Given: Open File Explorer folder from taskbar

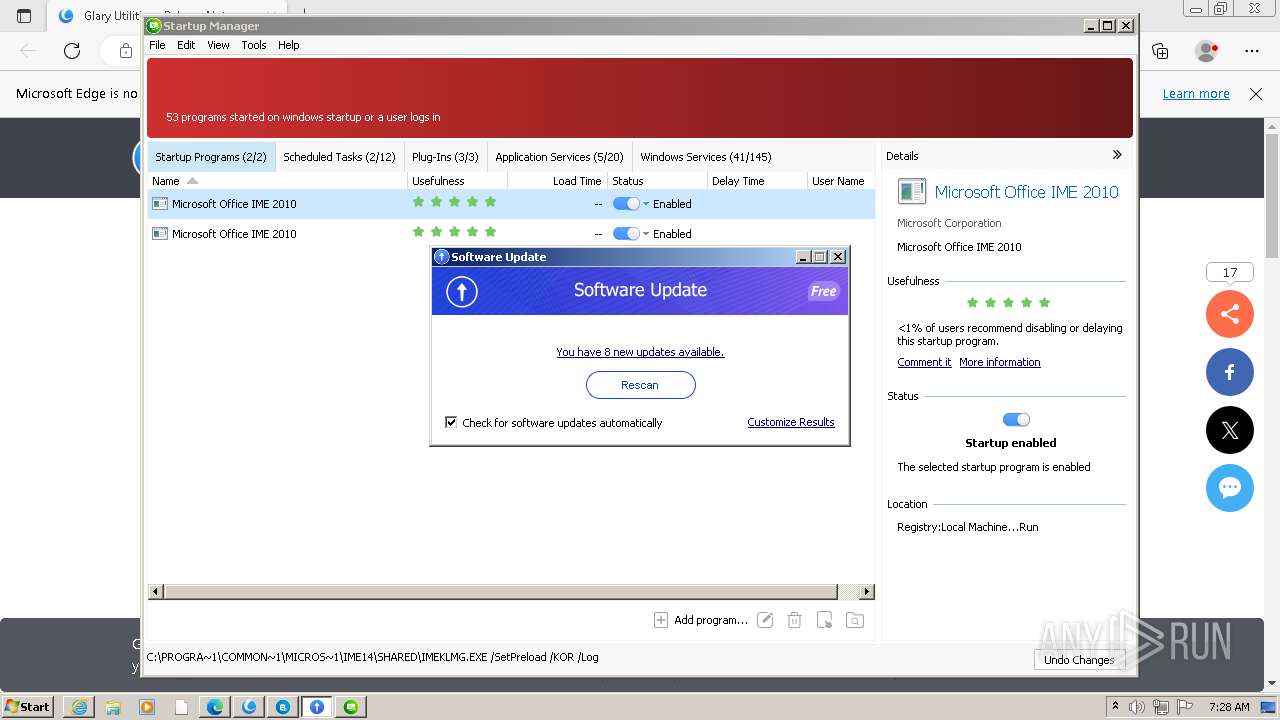Looking at the screenshot, I should tap(113, 707).
